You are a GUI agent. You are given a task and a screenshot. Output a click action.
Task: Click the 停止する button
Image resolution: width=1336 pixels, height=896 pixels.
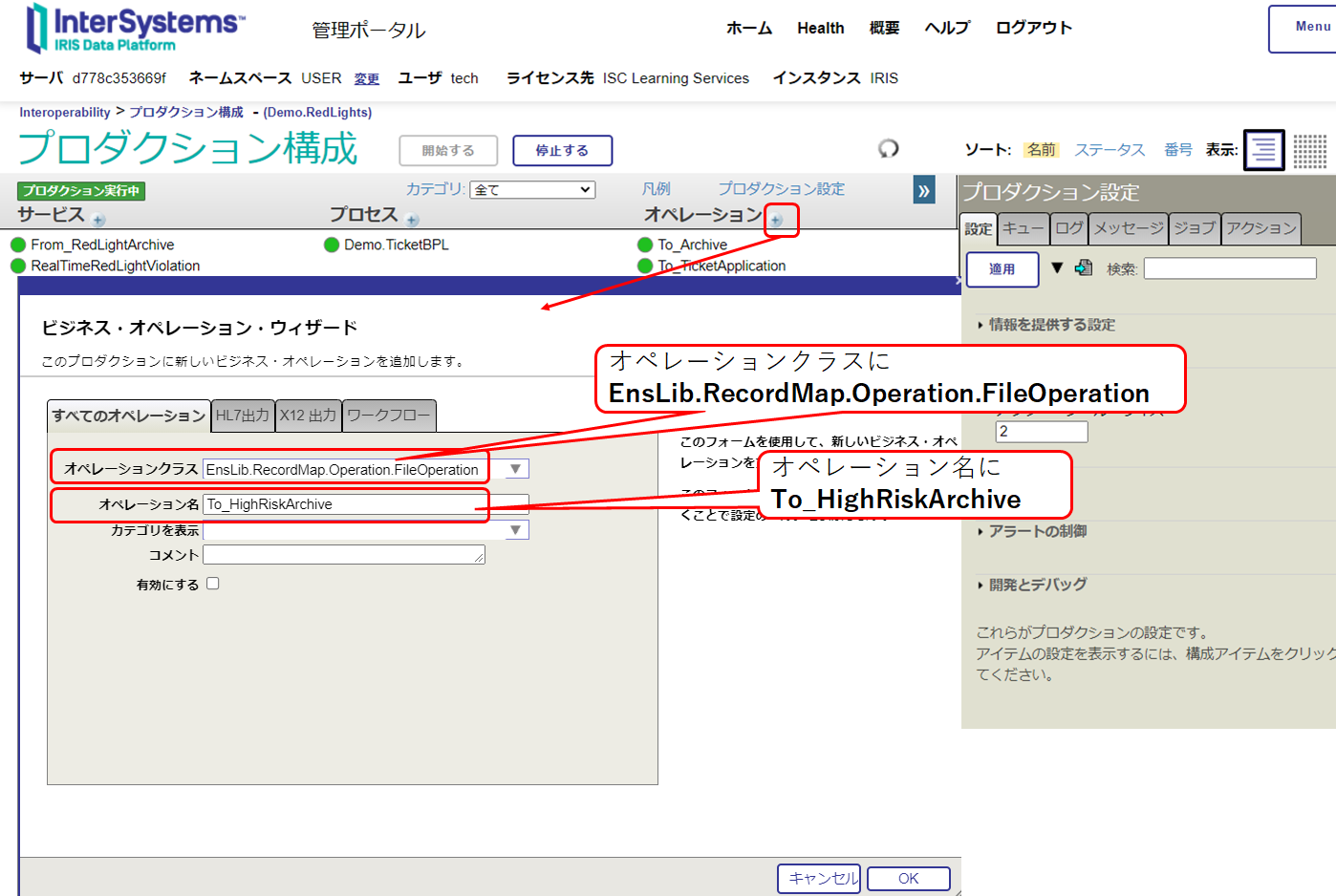[x=562, y=151]
